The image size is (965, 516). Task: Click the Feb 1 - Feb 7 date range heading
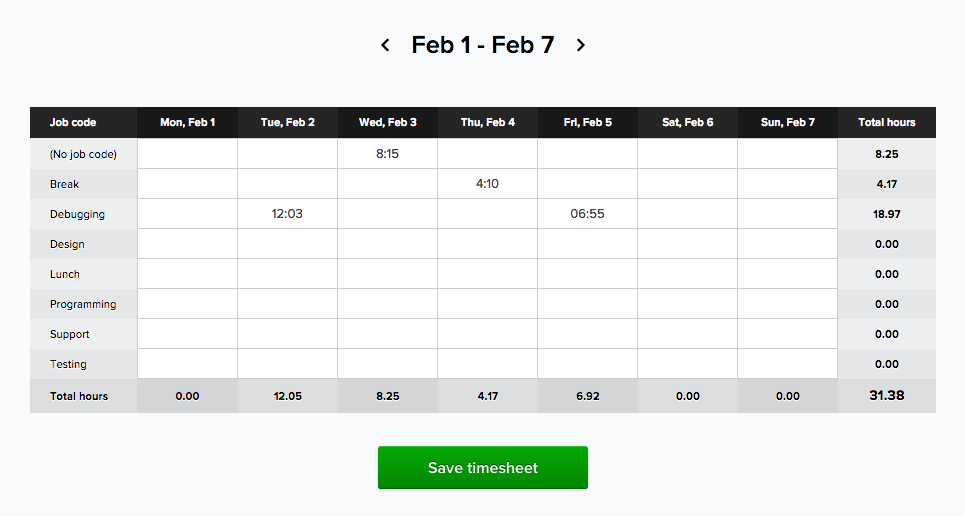482,45
